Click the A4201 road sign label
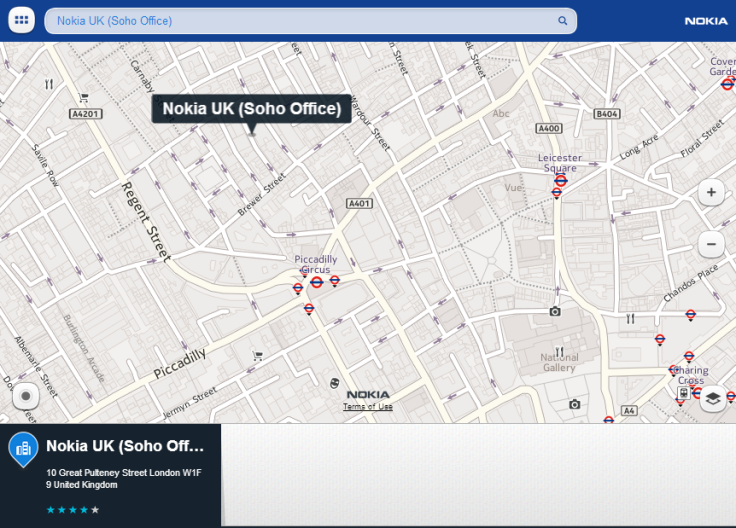The width and height of the screenshot is (736, 528). tap(85, 114)
